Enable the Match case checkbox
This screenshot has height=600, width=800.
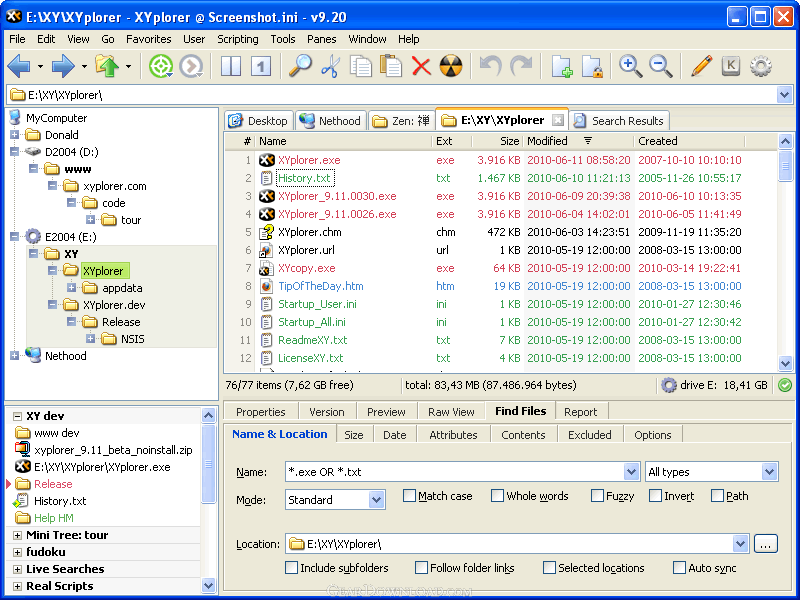(410, 496)
